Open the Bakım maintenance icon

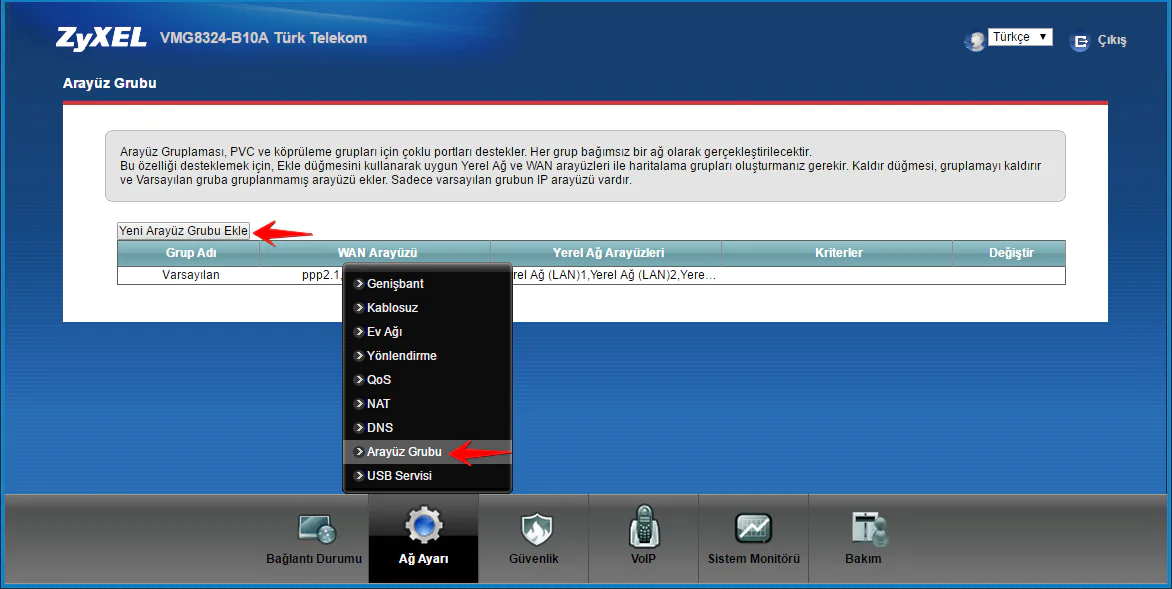tap(863, 530)
